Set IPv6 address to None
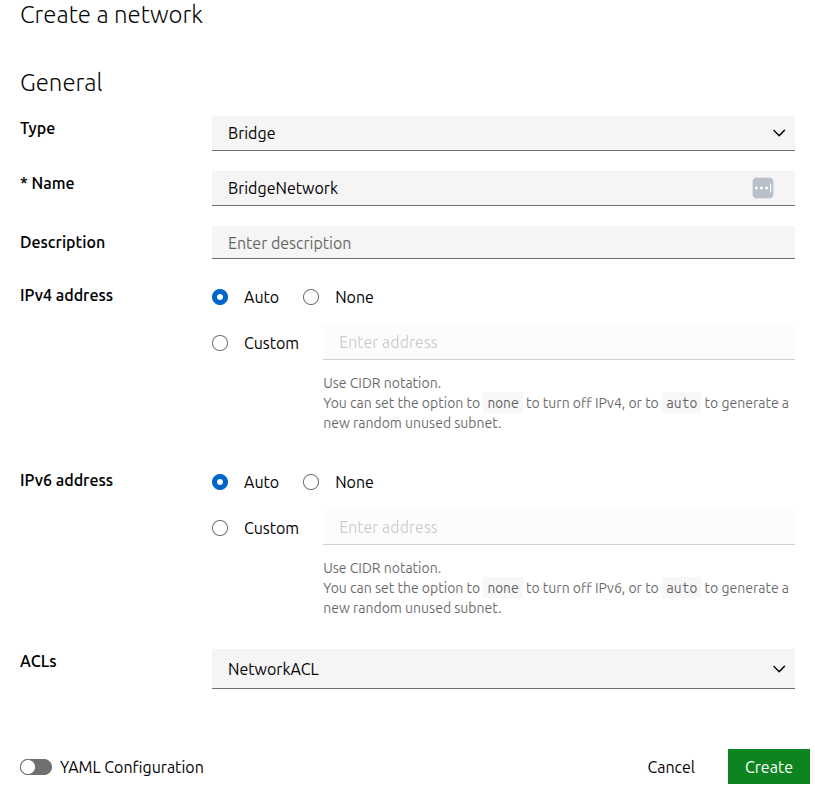 (311, 482)
